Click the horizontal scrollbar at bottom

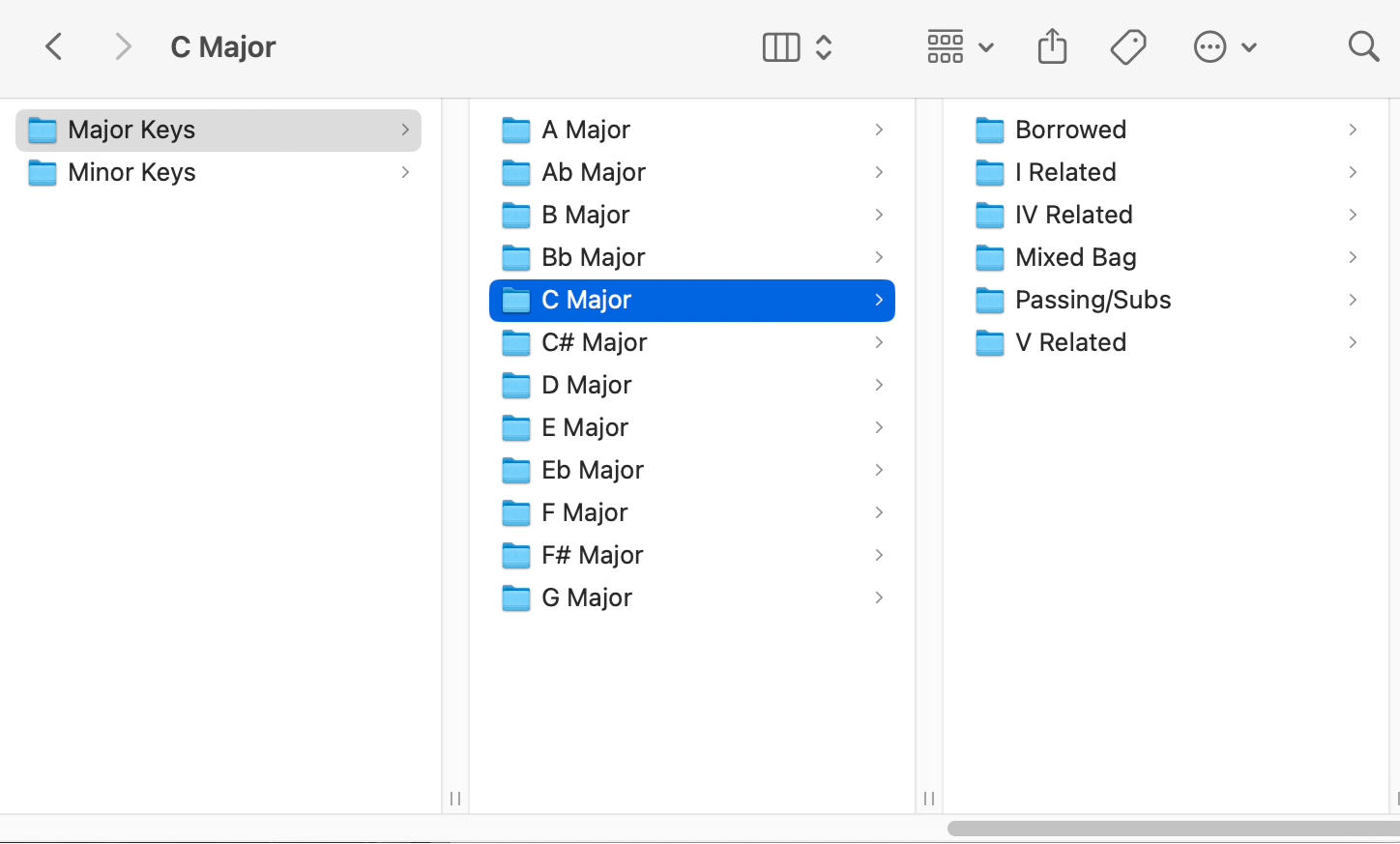(x=1172, y=829)
